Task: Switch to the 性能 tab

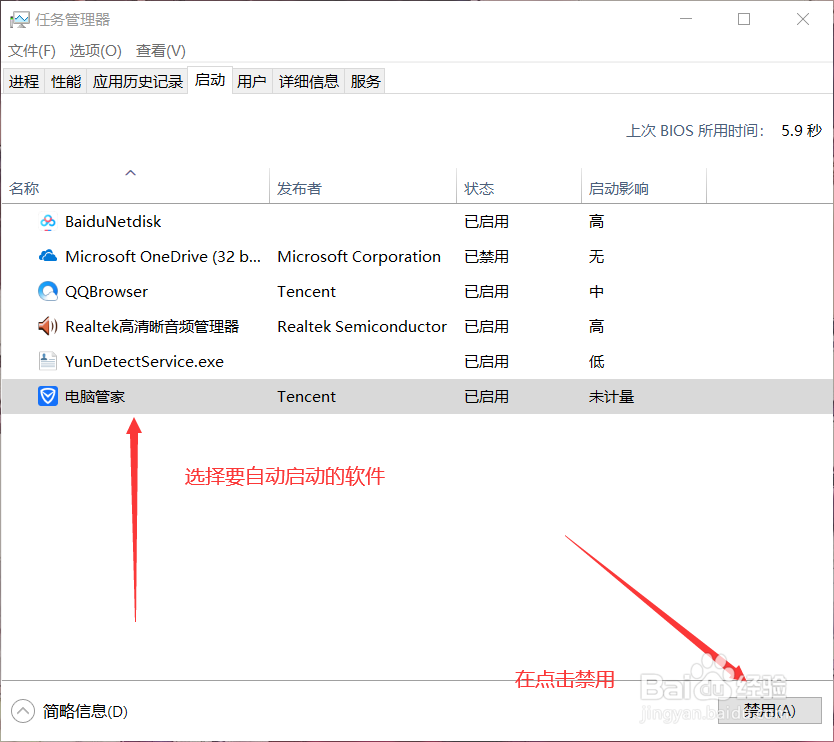Action: point(66,81)
